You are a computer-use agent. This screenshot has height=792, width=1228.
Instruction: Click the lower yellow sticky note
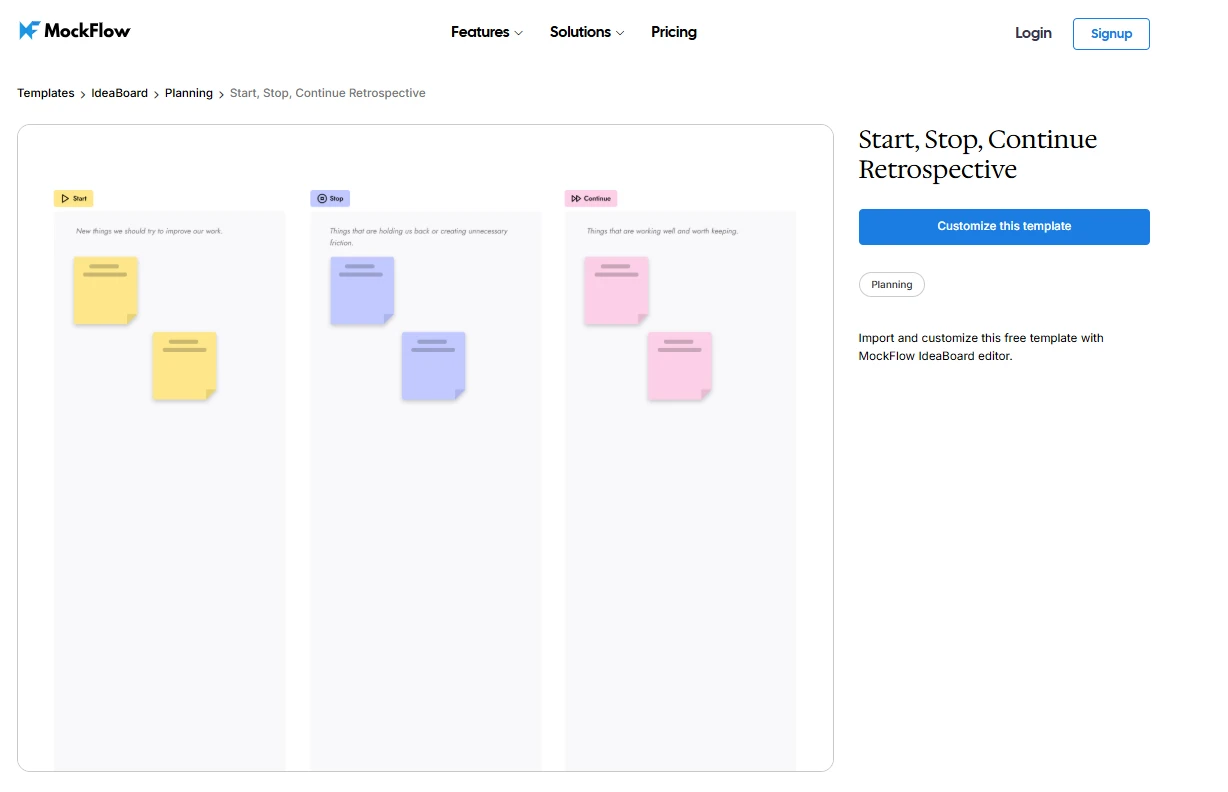185,366
